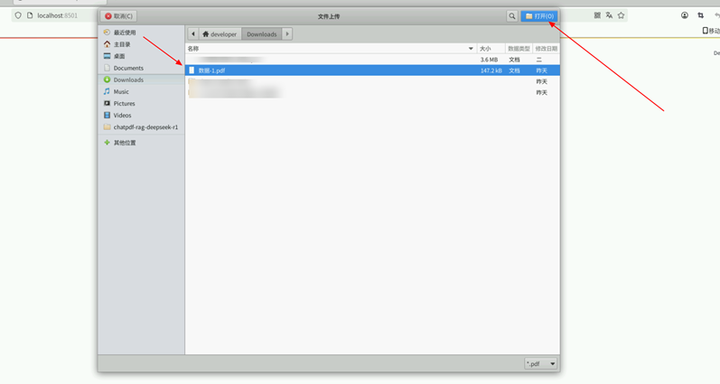
Task: Click the path bar back arrow
Action: [193, 34]
